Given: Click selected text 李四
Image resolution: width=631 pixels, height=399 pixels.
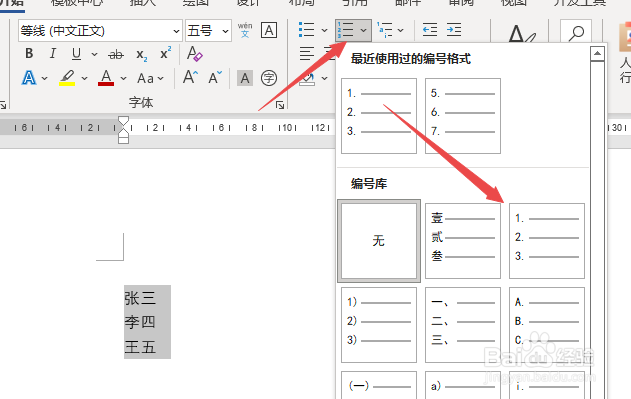Looking at the screenshot, I should pos(140,322).
